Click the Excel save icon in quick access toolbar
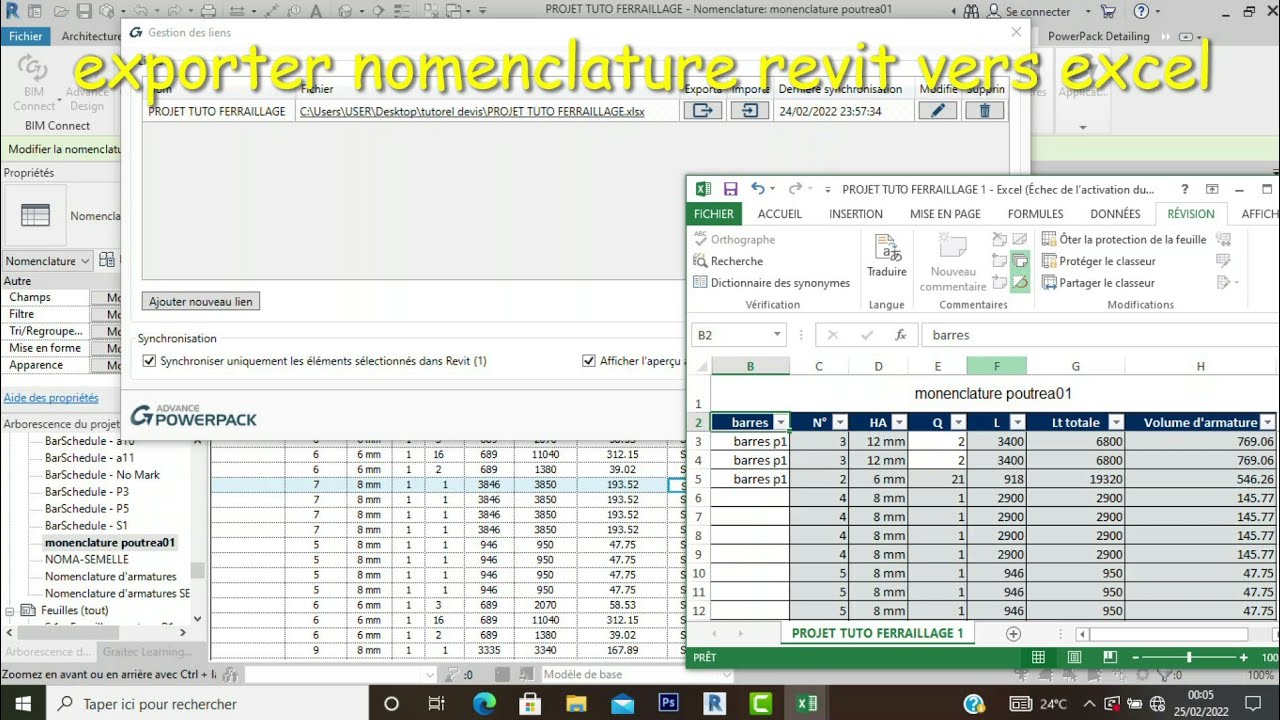The image size is (1280, 720). point(730,189)
